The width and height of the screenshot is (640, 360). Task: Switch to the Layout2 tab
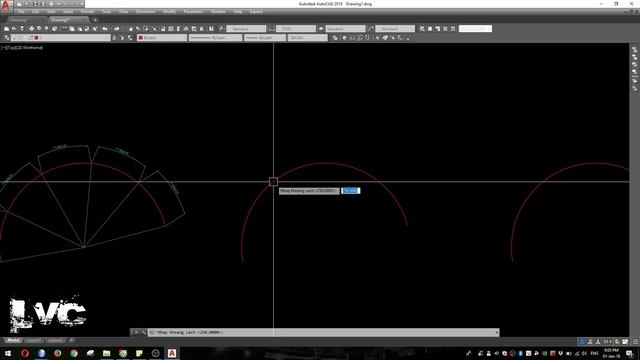(55, 340)
